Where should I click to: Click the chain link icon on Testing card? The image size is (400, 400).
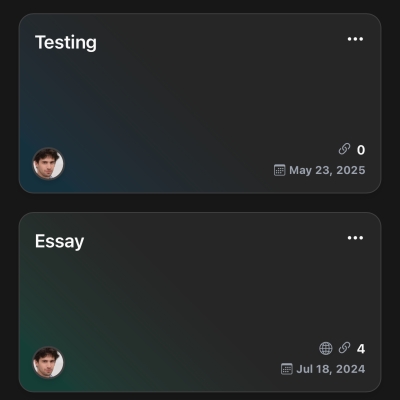[344, 149]
